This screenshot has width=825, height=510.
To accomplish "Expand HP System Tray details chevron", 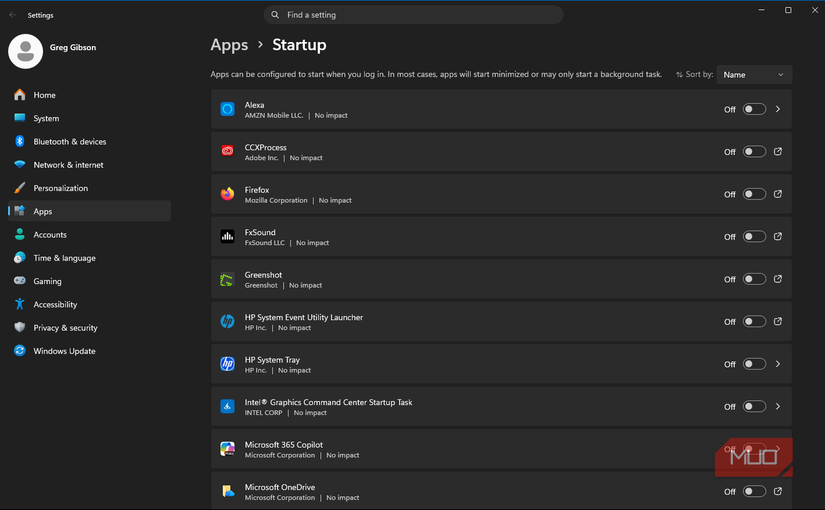I will click(x=778, y=364).
